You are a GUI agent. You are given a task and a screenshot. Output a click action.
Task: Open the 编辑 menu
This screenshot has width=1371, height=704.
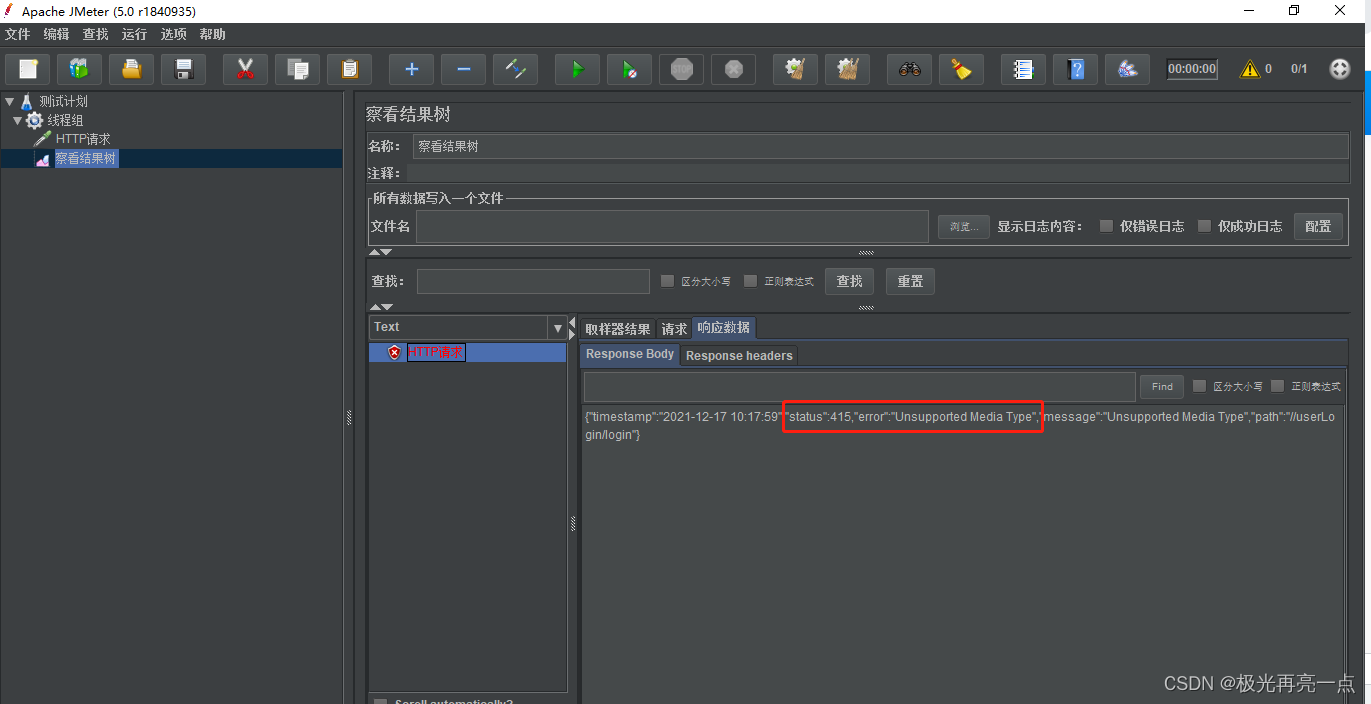coord(57,34)
